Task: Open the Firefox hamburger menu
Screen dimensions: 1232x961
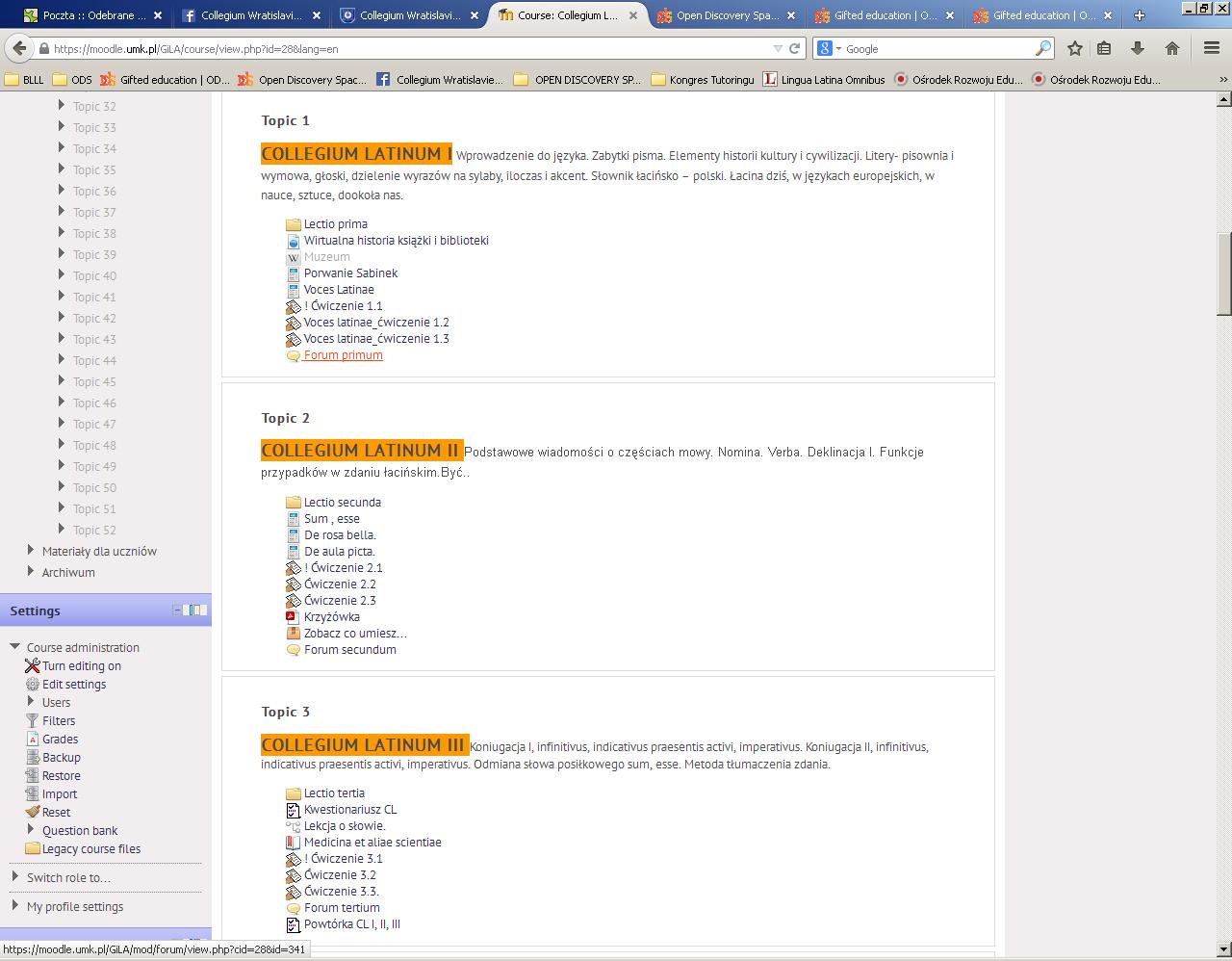Action: (1212, 48)
